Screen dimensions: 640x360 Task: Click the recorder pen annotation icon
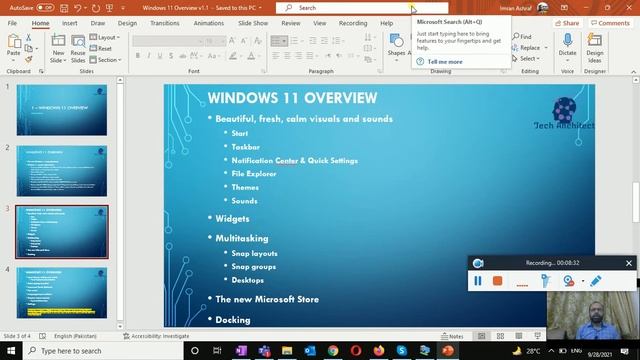[x=596, y=281]
